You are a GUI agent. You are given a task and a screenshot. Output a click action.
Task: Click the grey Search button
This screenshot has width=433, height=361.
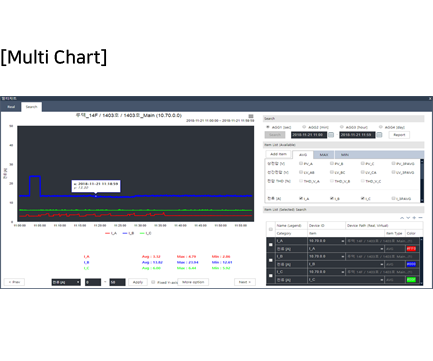click(x=275, y=135)
